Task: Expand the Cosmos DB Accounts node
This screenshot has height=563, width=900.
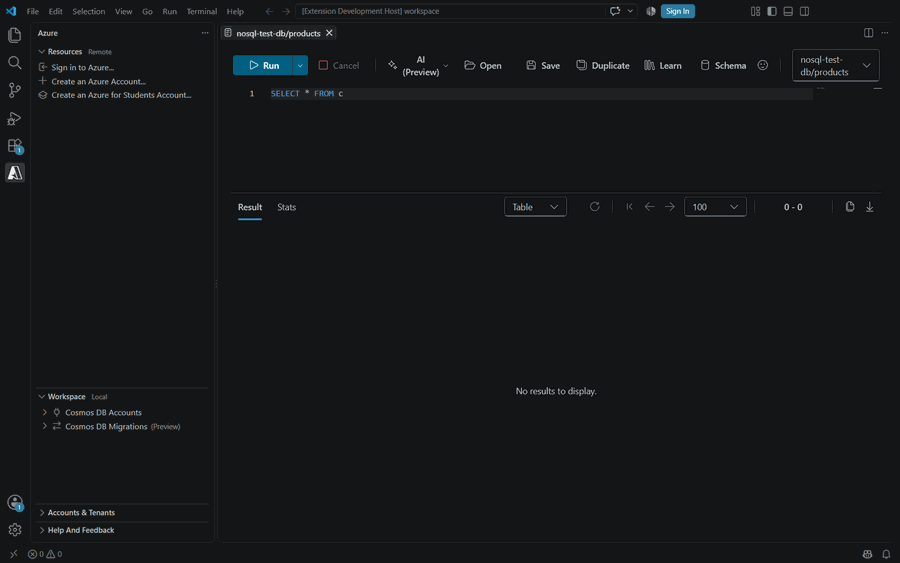Action: 45,412
